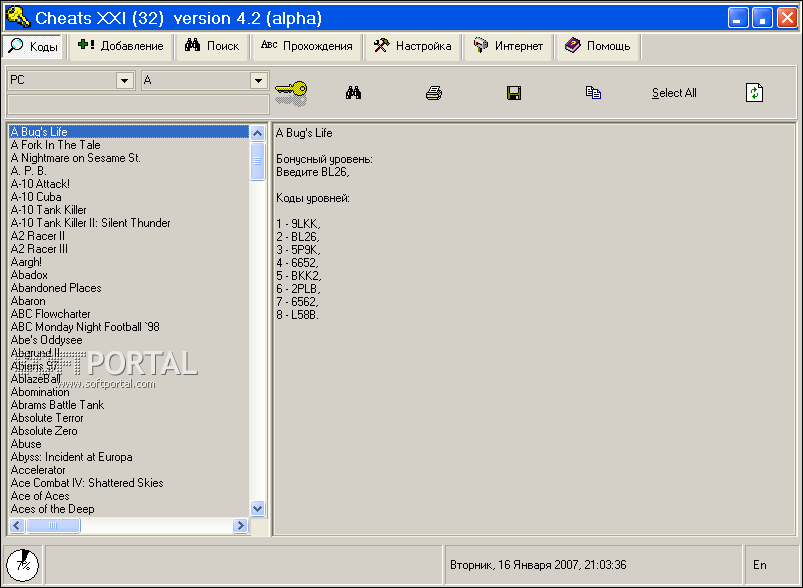The image size is (803, 588).
Task: Select Aargh! in the game list
Action: pyautogui.click(x=129, y=262)
